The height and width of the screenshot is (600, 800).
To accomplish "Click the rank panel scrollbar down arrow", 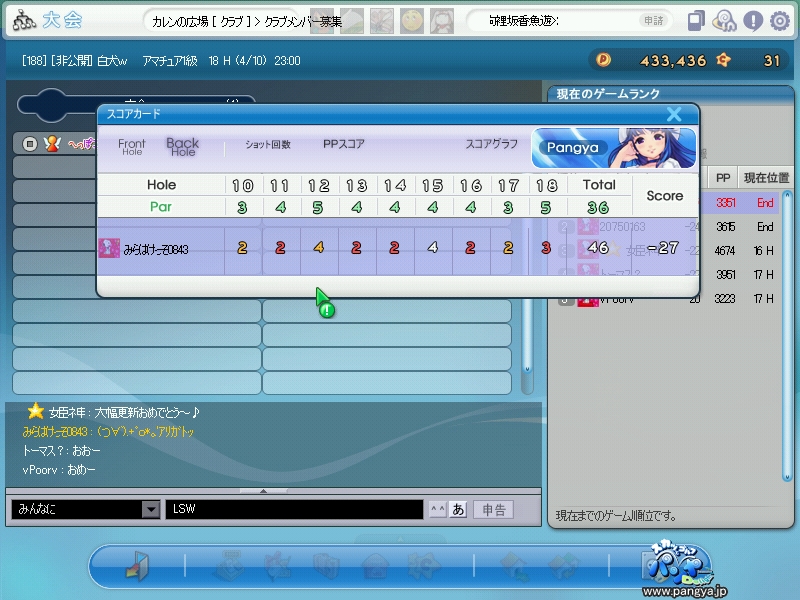I will coord(787,477).
